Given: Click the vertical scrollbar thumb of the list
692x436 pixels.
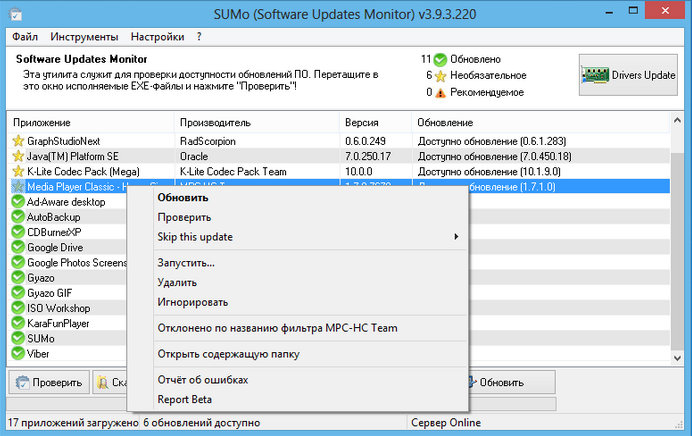Looking at the screenshot, I should click(677, 250).
